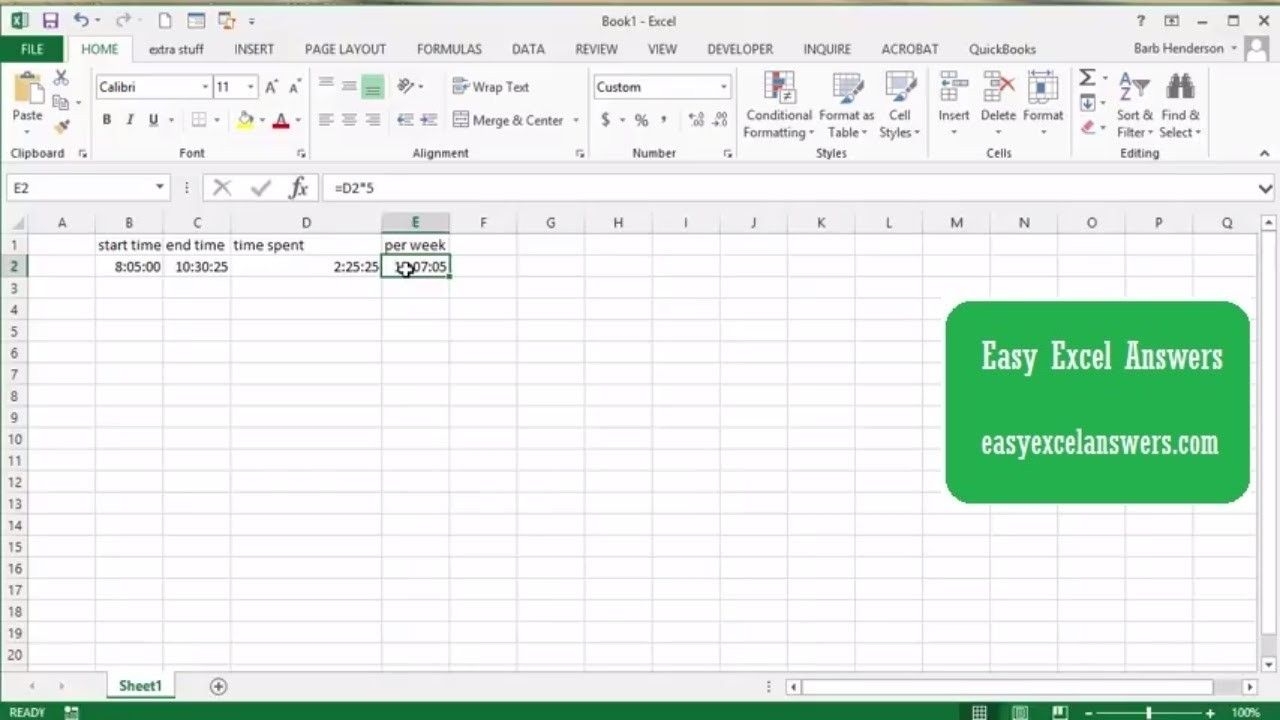
Task: Click the Cut scissors icon
Action: click(61, 78)
